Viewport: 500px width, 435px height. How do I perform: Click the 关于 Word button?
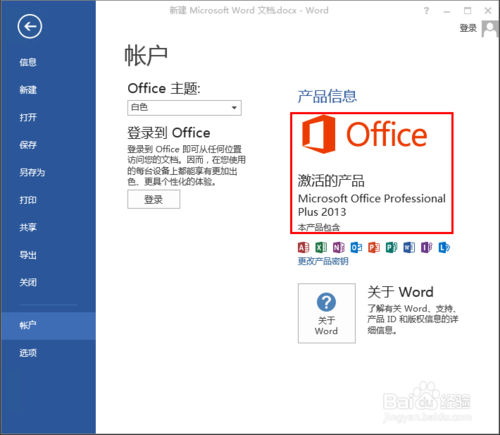point(327,313)
